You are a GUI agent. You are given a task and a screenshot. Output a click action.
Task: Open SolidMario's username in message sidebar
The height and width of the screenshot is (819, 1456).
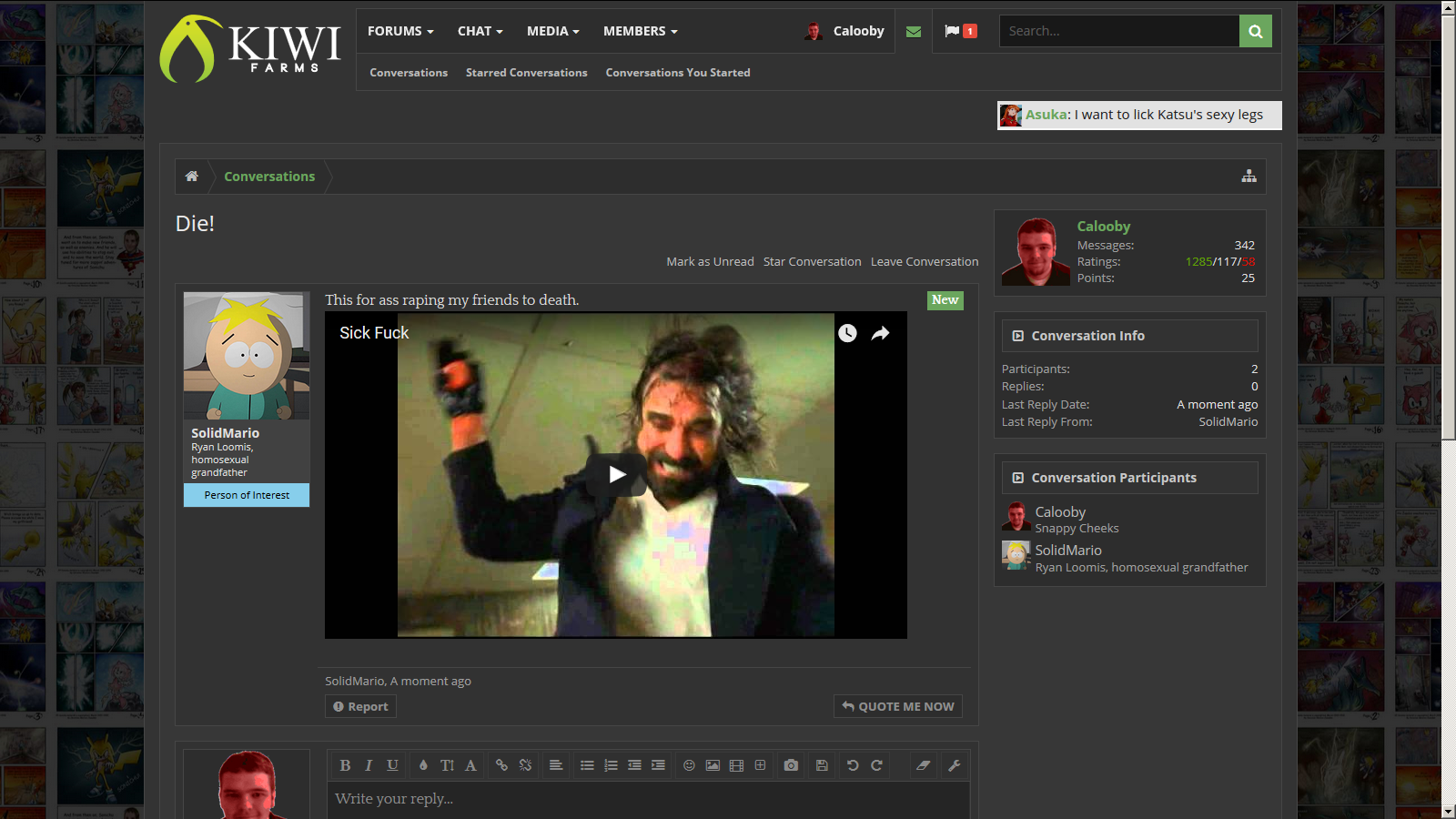[225, 433]
